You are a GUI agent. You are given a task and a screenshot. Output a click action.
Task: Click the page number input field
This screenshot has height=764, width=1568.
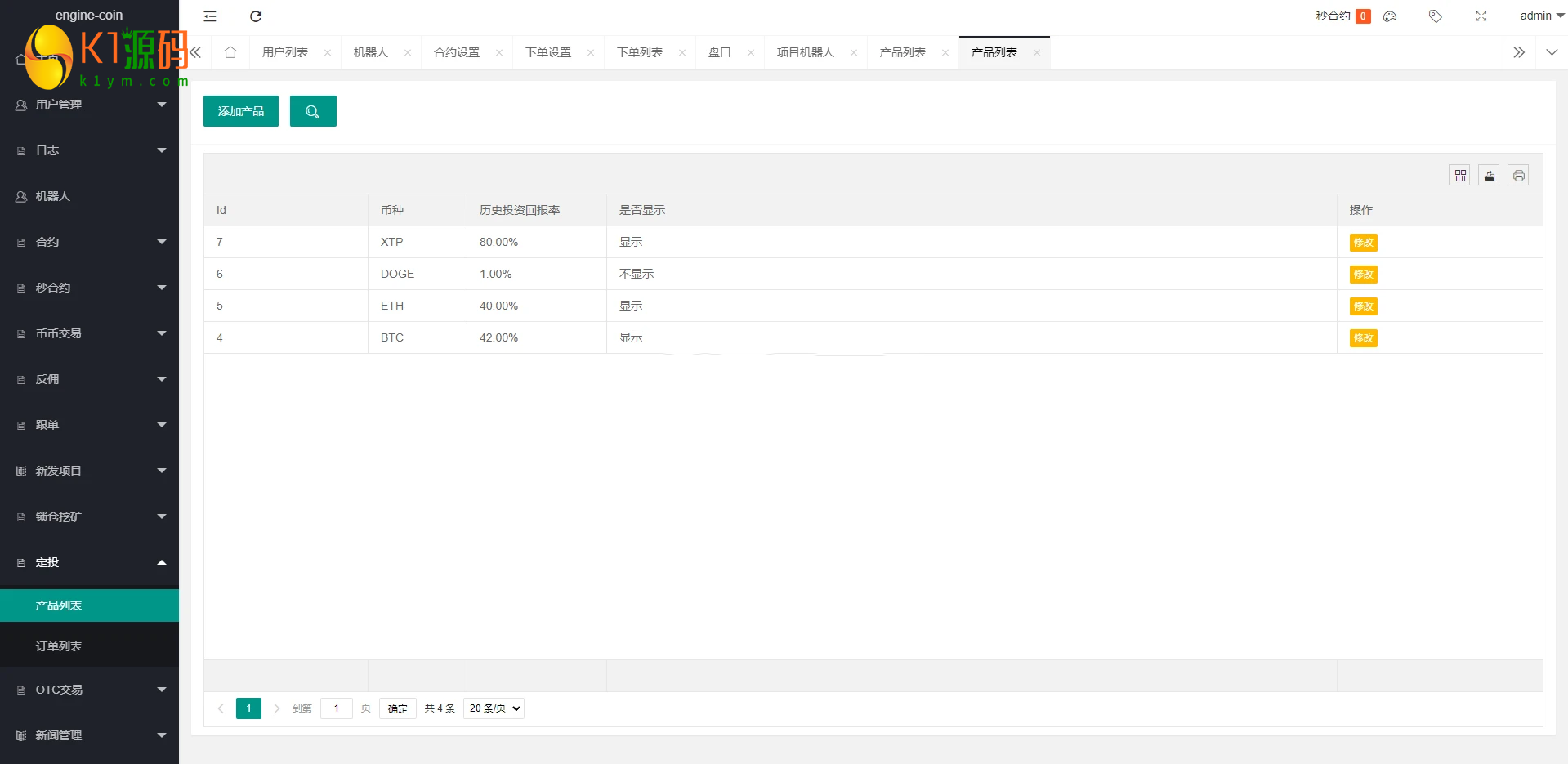tap(336, 708)
